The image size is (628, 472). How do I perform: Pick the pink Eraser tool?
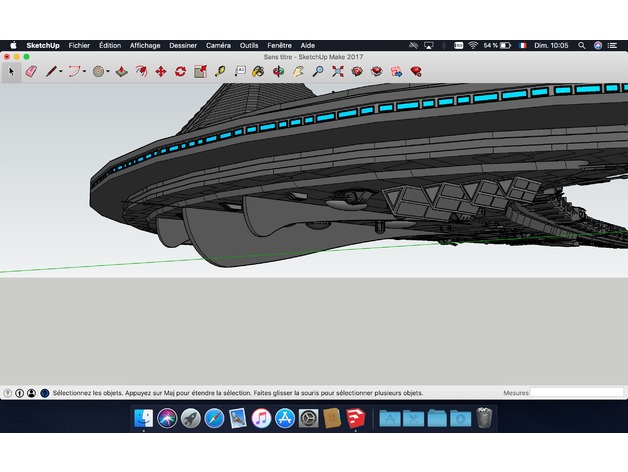31,72
